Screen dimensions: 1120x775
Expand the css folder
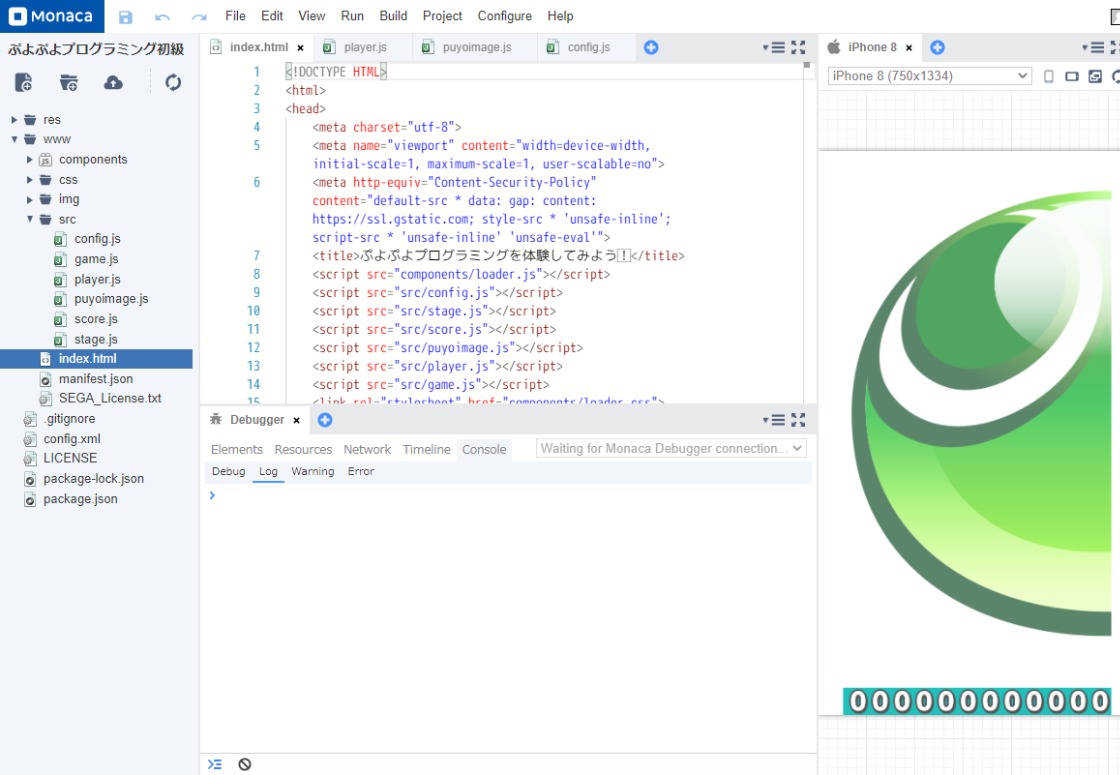pos(29,180)
